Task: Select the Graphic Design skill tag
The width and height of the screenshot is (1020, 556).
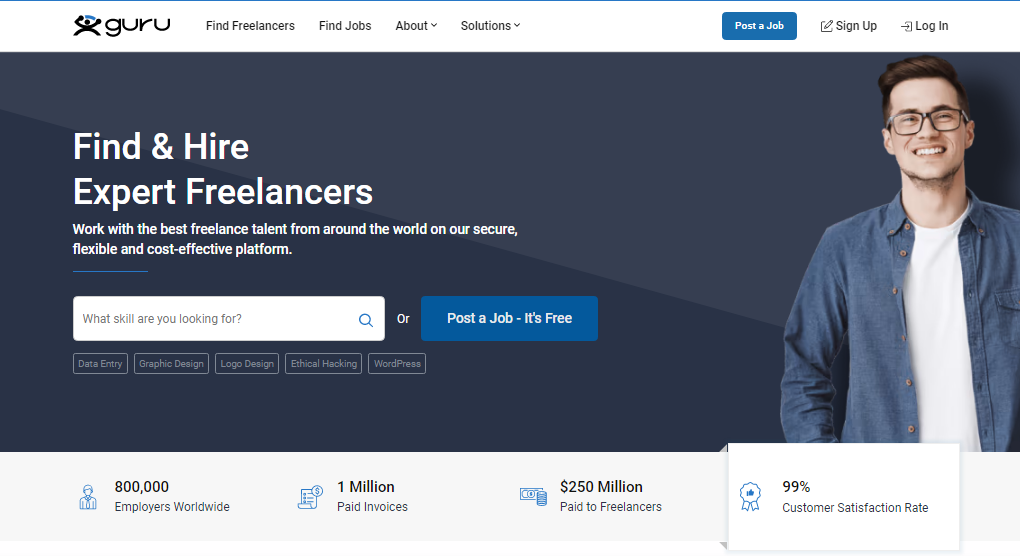Action: point(171,364)
